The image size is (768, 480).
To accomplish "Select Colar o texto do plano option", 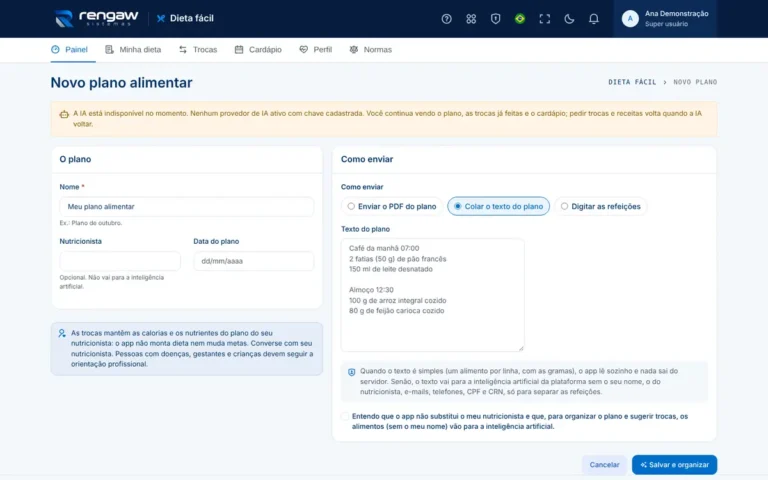I will tap(499, 206).
